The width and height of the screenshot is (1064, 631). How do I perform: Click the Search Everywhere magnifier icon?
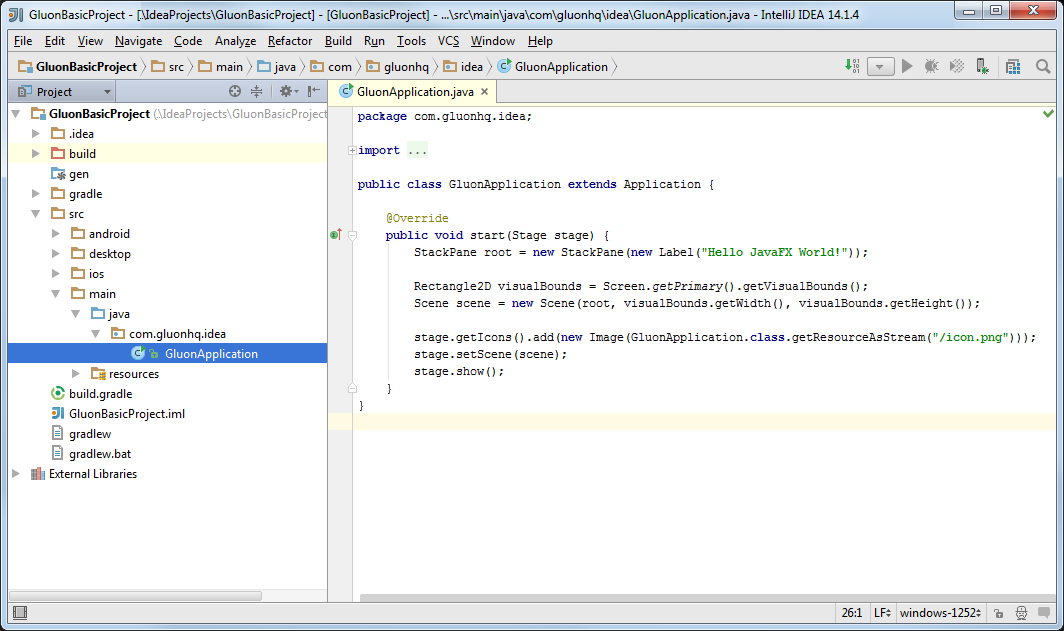tap(1043, 66)
